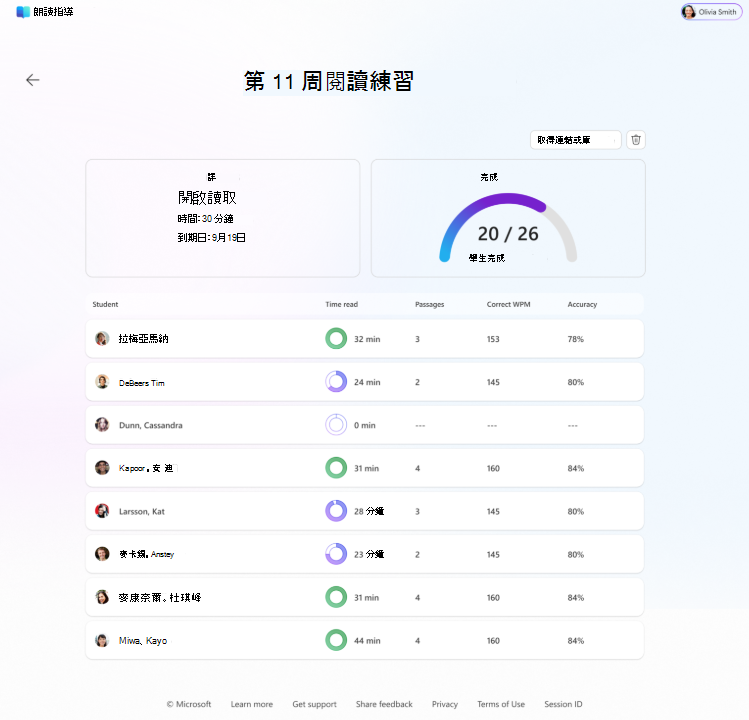Click Dunn, Cassandra's empty progress ring

click(x=336, y=425)
